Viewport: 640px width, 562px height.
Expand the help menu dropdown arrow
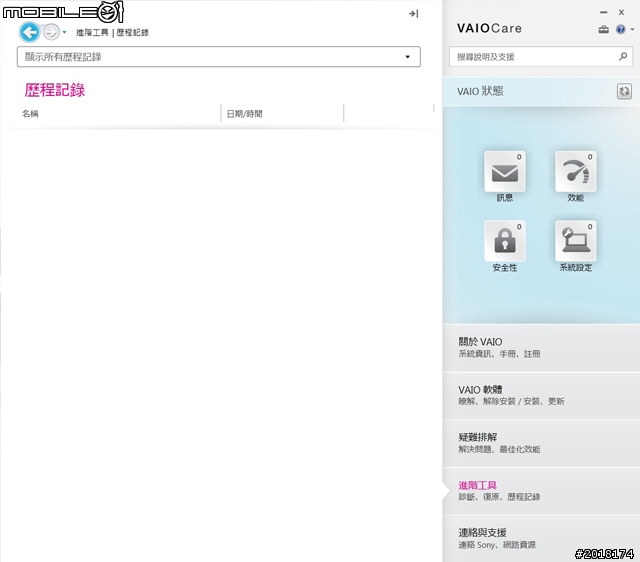pos(632,29)
